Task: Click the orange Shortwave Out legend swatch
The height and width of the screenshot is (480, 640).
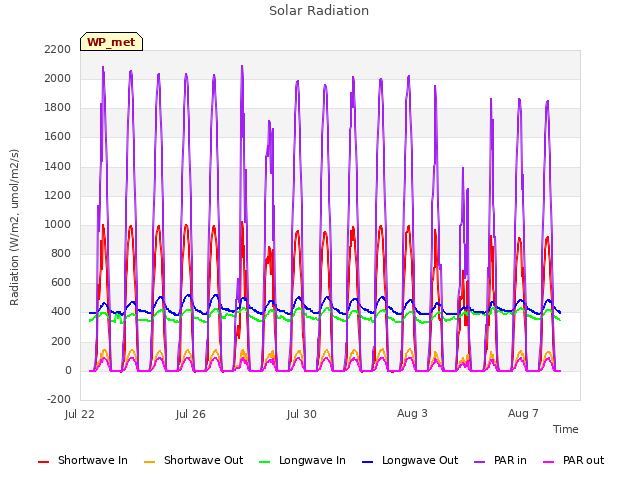Action: click(149, 462)
